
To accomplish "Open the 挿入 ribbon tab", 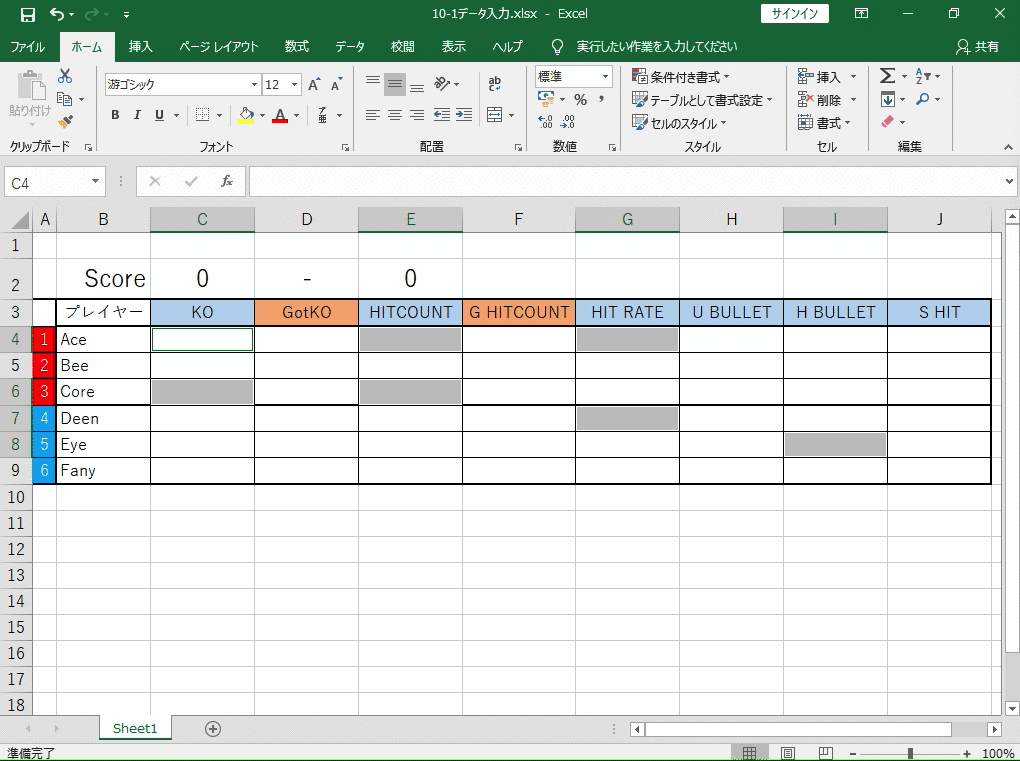I will tap(141, 47).
